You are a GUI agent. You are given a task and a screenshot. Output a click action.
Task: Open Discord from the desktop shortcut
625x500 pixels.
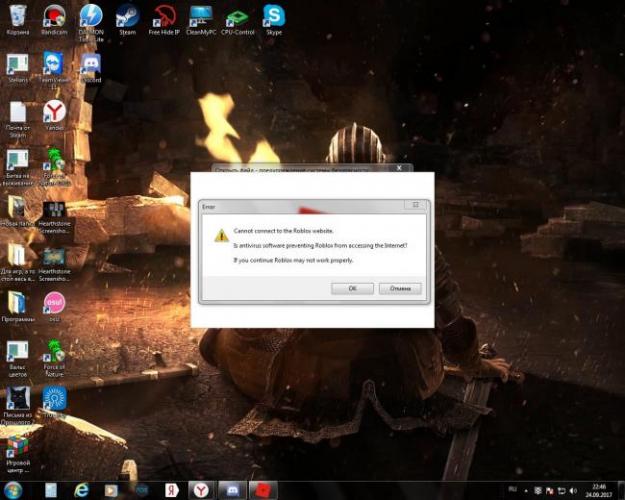coord(91,67)
